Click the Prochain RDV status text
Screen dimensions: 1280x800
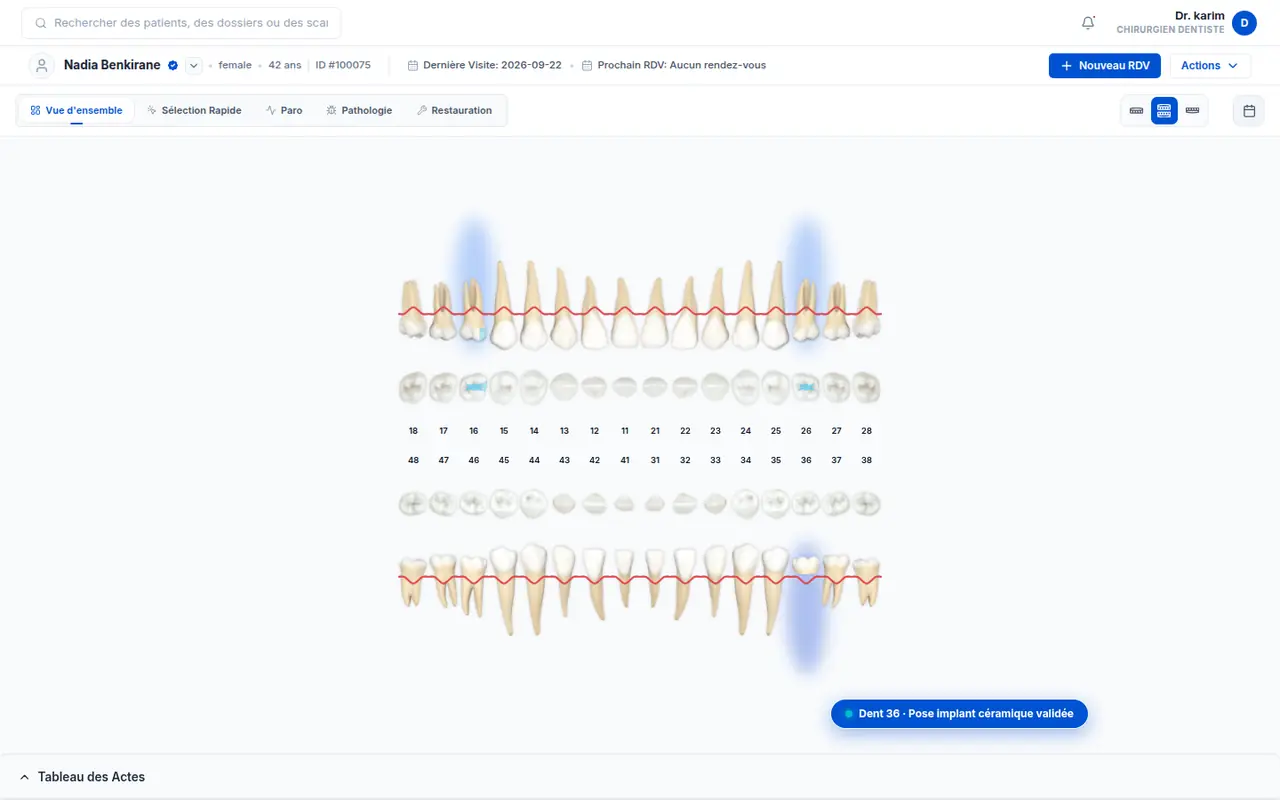pyautogui.click(x=681, y=66)
